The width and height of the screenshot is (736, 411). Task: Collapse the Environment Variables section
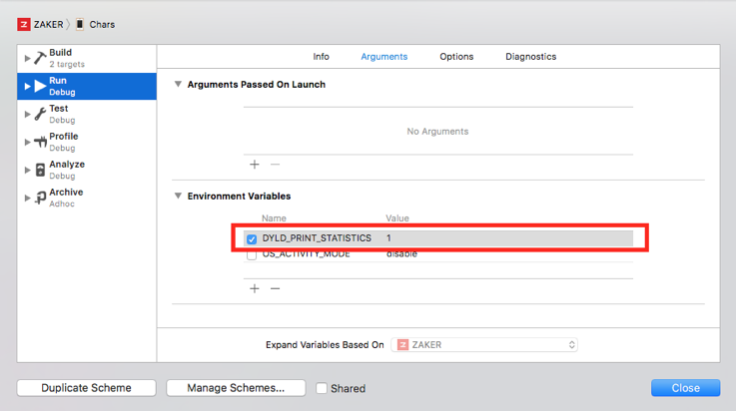click(178, 196)
